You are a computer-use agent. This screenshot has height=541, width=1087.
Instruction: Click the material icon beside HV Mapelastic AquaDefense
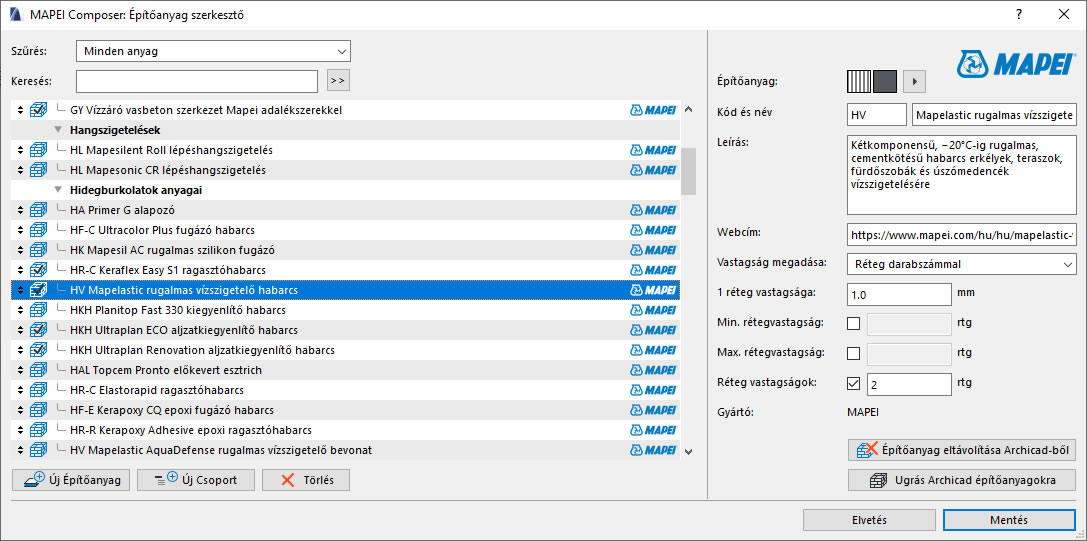[39, 450]
